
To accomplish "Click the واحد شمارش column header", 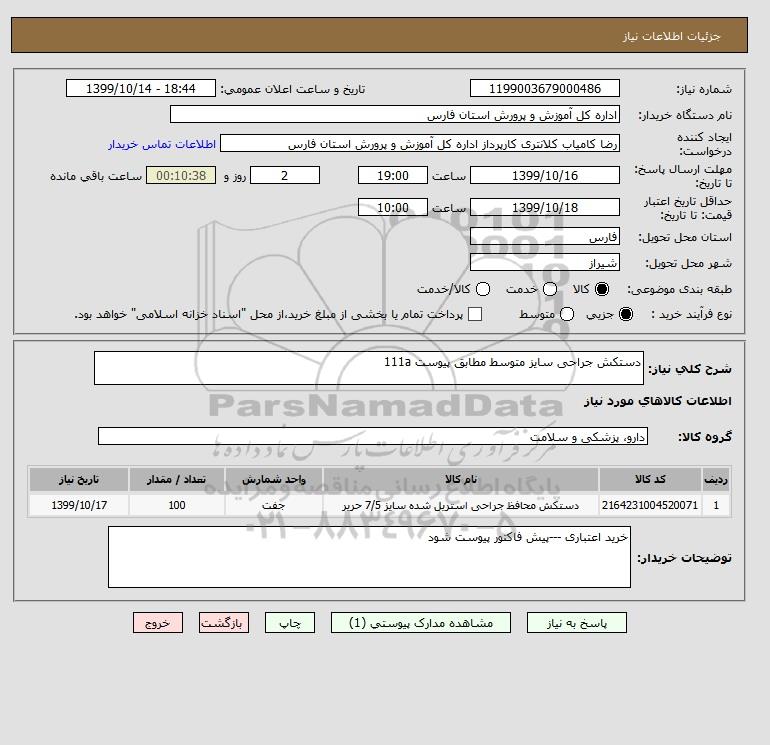I will [274, 479].
